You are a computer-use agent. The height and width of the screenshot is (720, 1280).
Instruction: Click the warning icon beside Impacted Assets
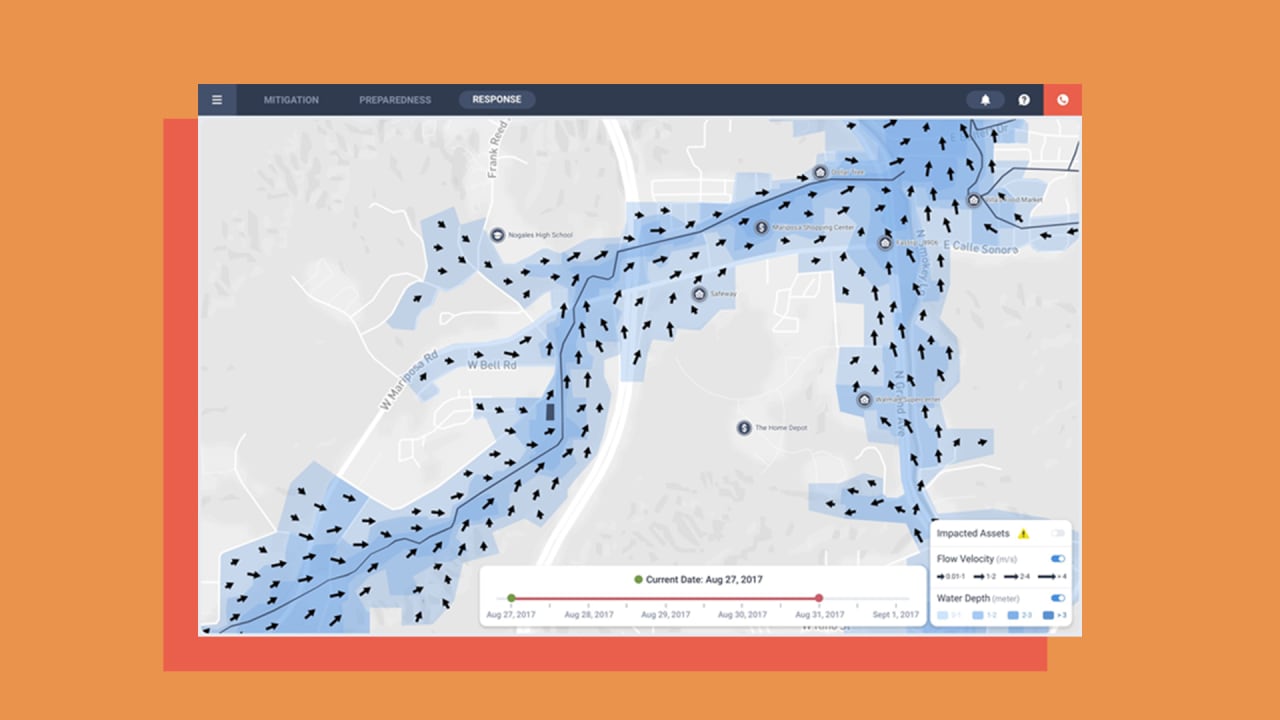point(1025,533)
